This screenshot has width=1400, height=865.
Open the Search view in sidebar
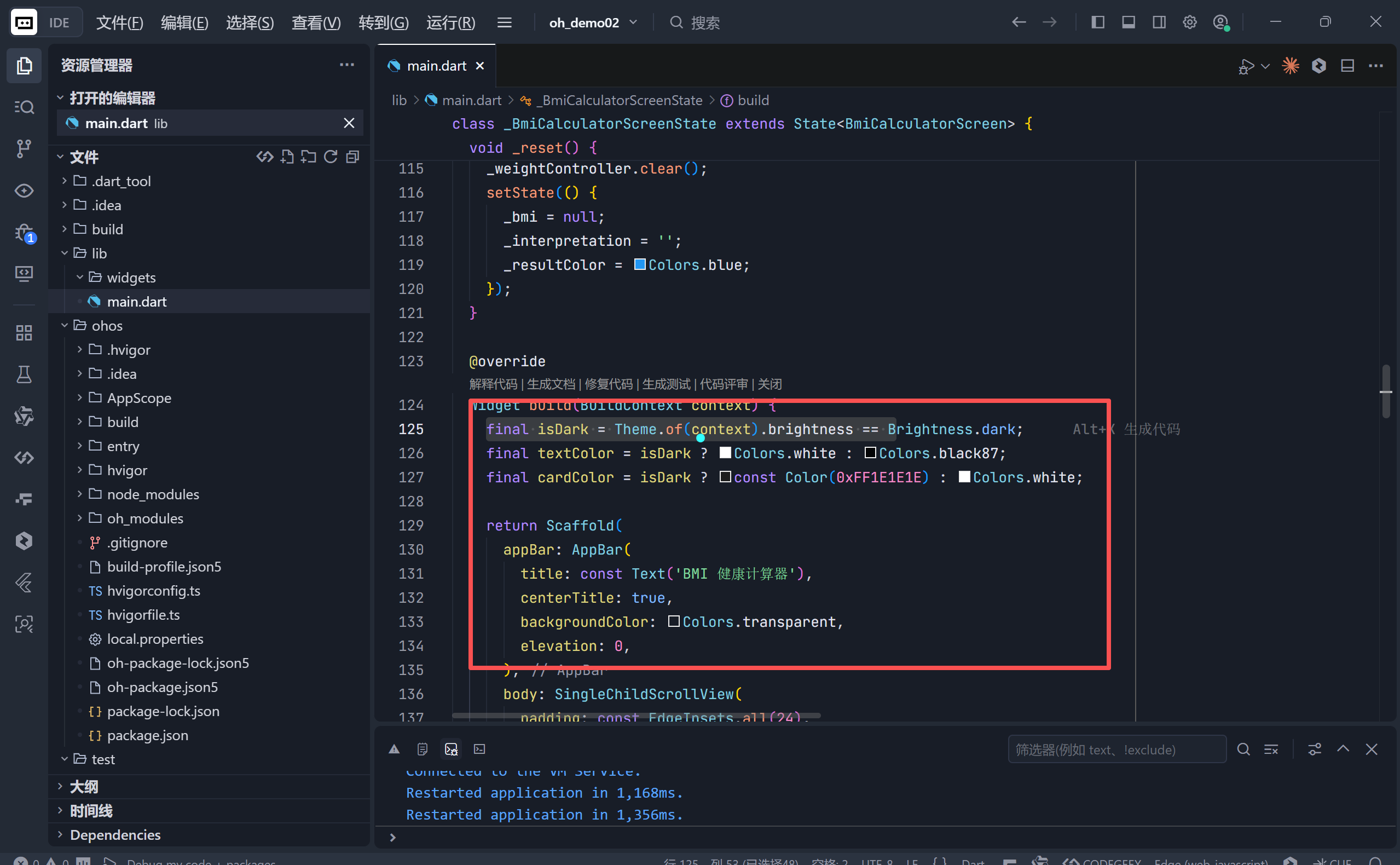coord(24,107)
